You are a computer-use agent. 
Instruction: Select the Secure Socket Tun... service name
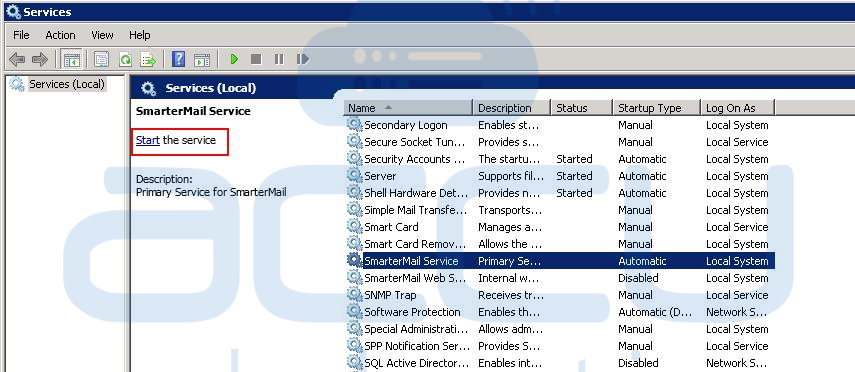tap(415, 142)
